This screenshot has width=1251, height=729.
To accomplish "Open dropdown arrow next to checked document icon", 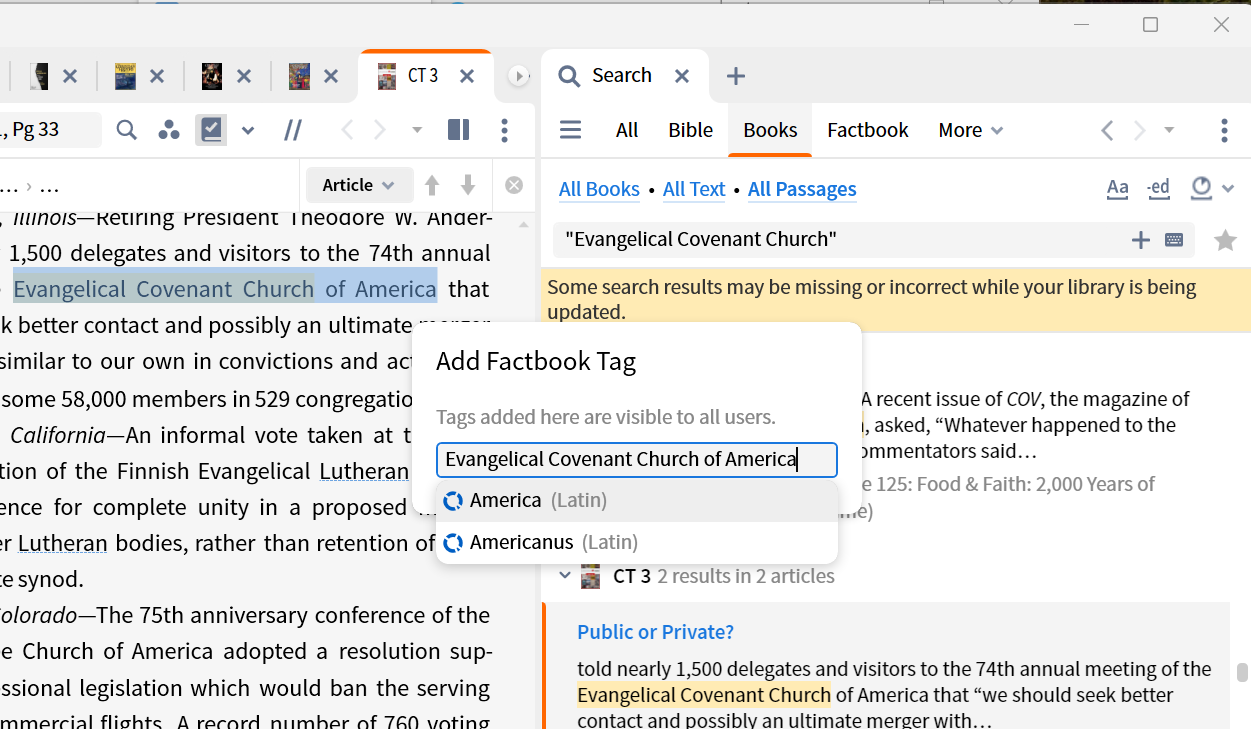I will point(248,130).
